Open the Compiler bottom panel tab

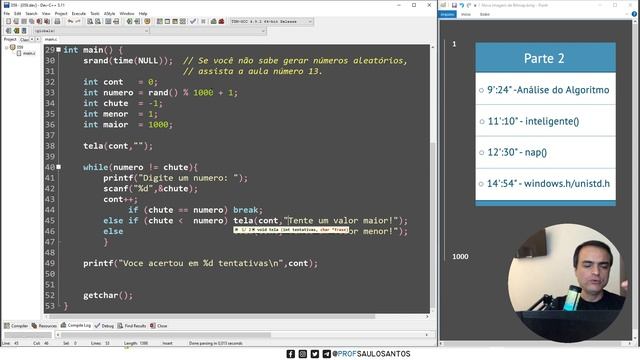(x=16, y=326)
